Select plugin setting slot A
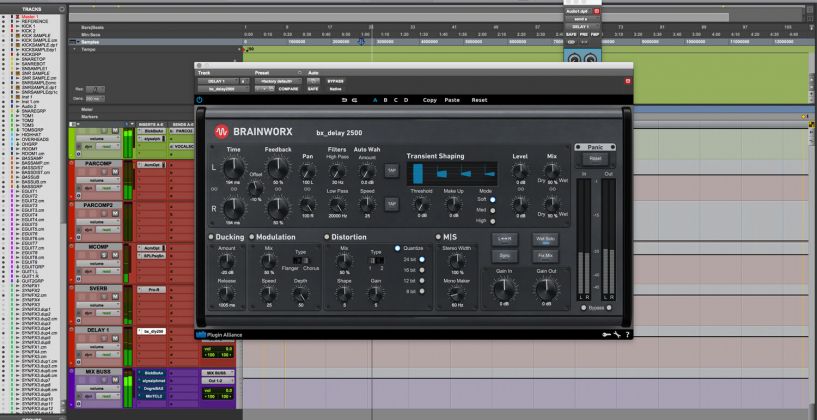 (x=375, y=100)
